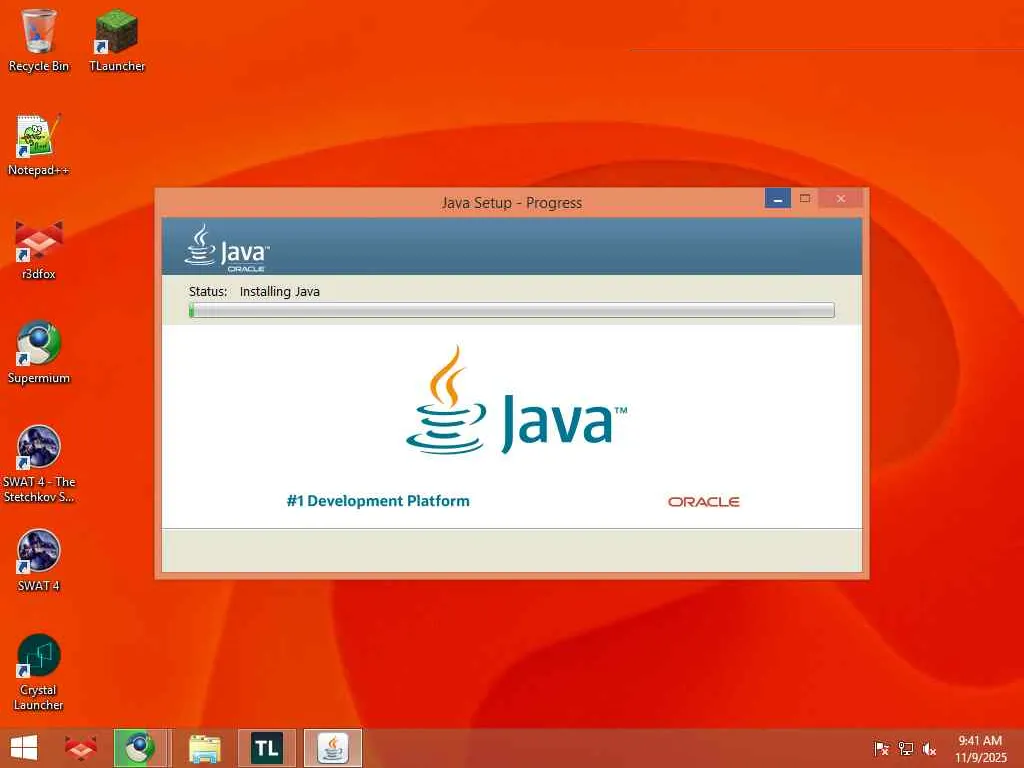1024x768 pixels.
Task: Click the muted volume tray icon
Action: (x=929, y=748)
